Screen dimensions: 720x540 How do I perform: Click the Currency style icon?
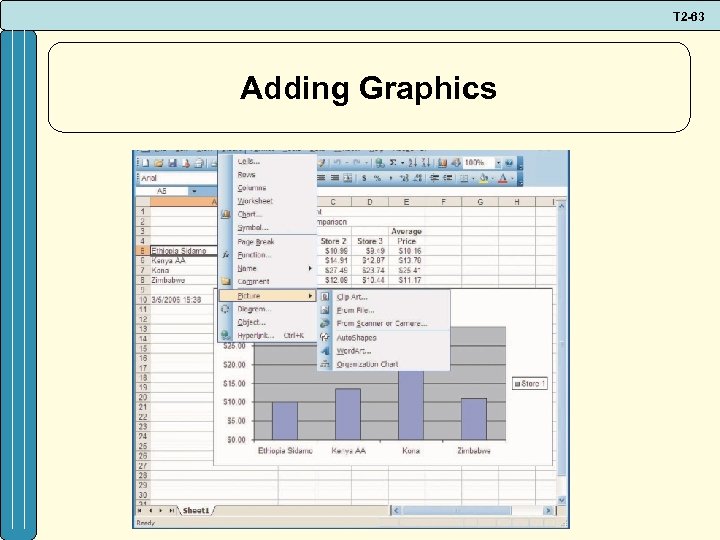364,178
